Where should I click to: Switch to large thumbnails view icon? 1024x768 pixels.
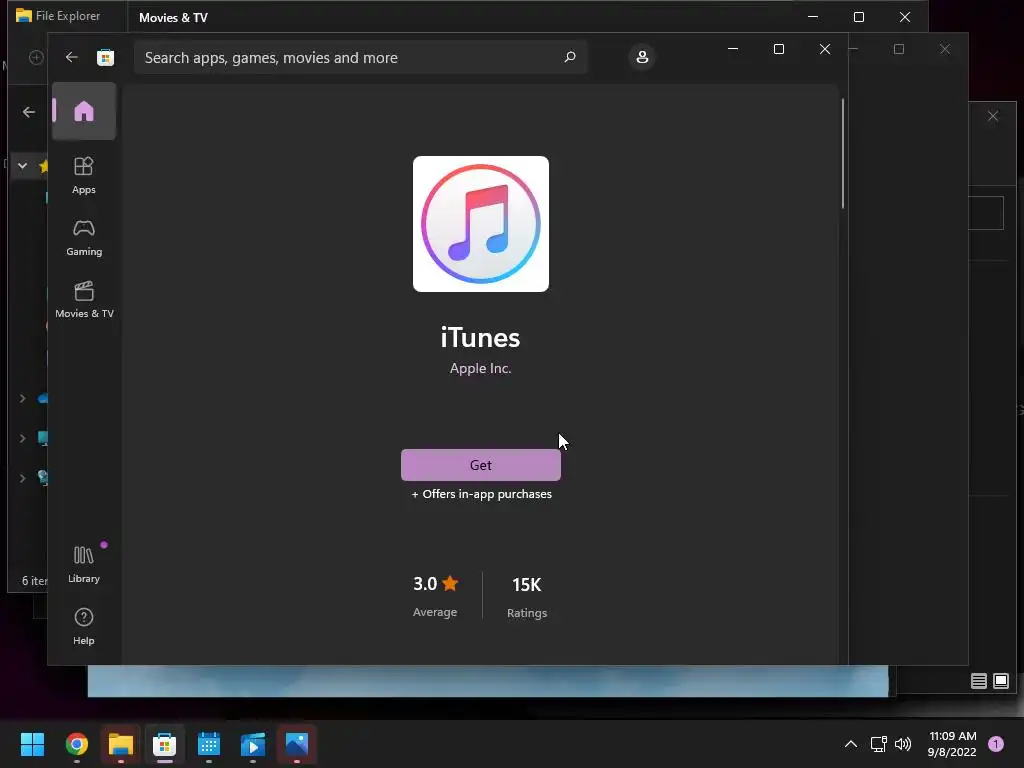point(1000,681)
